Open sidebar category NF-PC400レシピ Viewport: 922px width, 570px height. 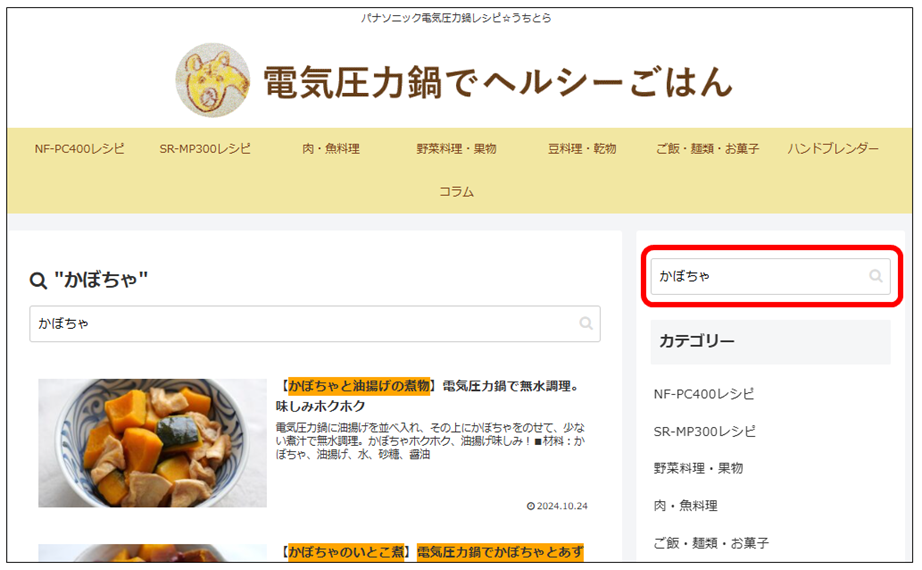pyautogui.click(x=703, y=394)
